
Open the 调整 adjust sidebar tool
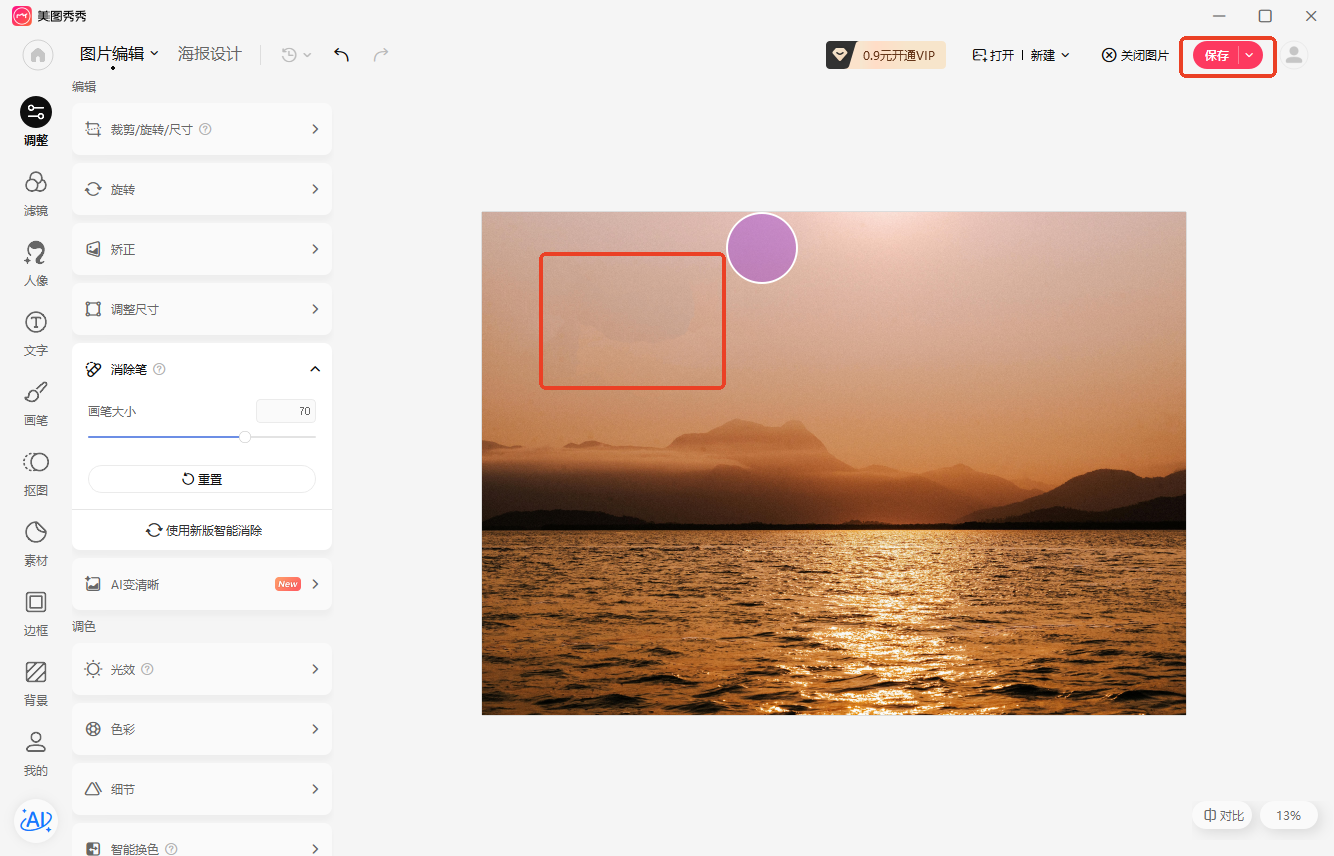36,122
